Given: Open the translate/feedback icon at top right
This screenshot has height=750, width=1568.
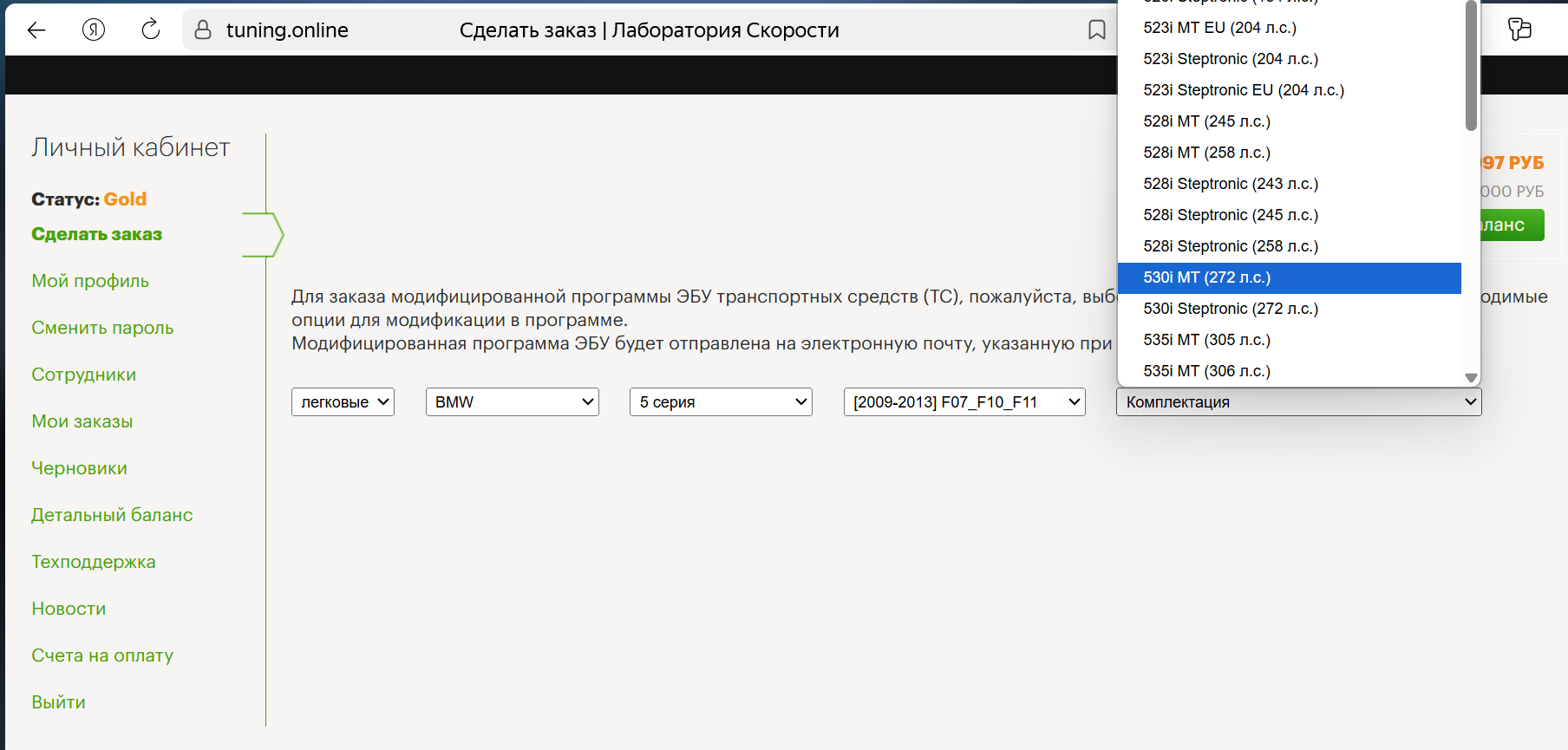Looking at the screenshot, I should 1519,29.
